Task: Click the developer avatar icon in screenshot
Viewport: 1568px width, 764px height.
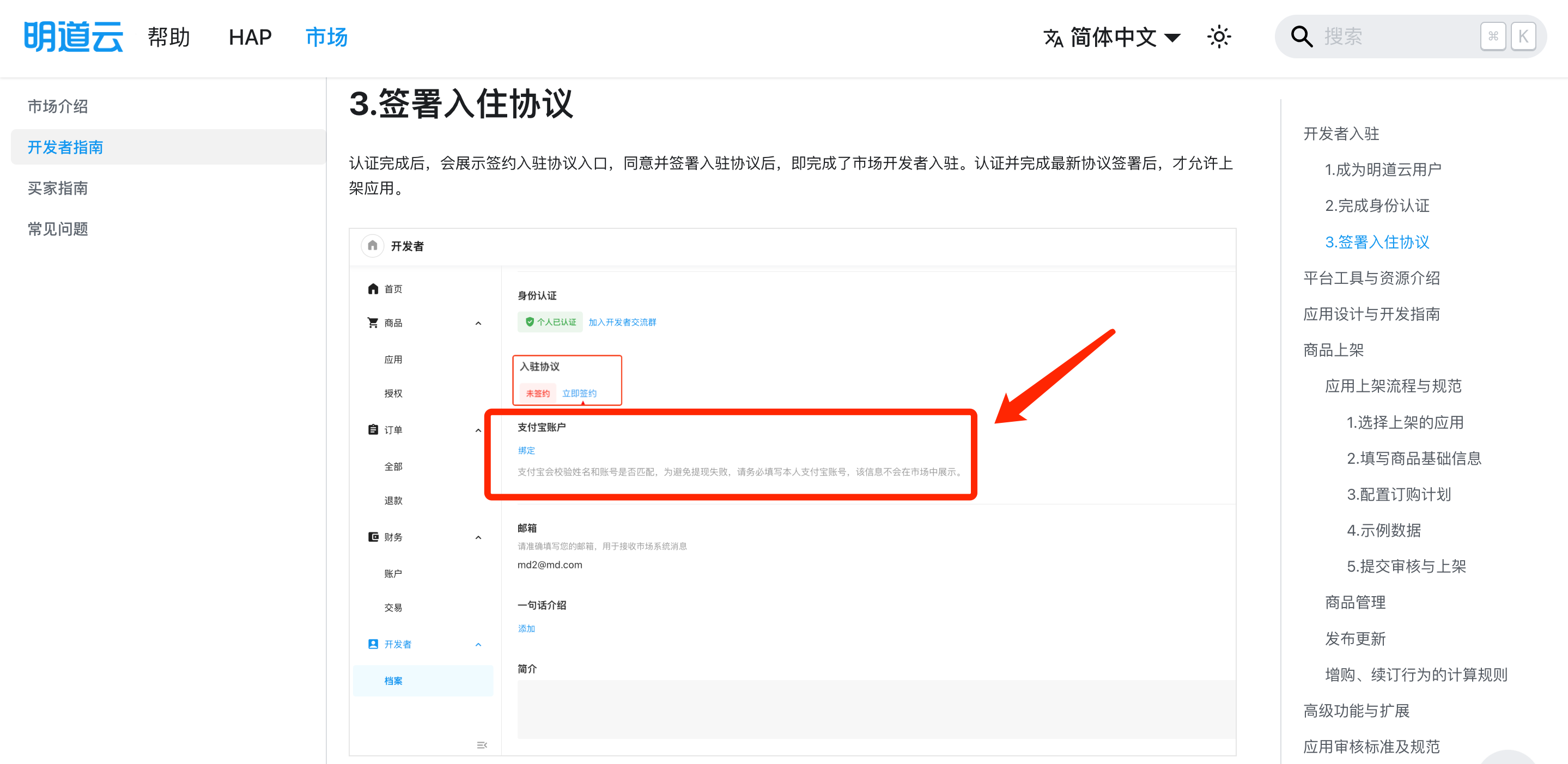Action: [x=373, y=245]
